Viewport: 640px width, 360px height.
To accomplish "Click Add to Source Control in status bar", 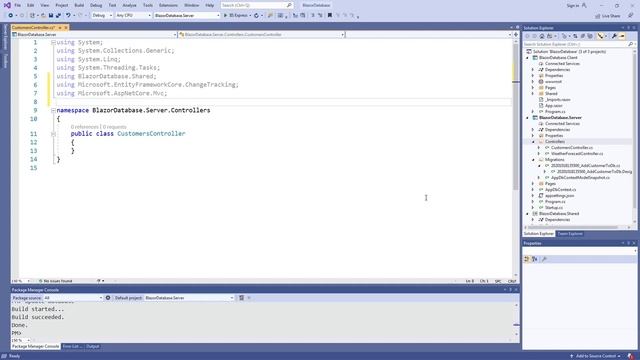I will pyautogui.click(x=596, y=356).
